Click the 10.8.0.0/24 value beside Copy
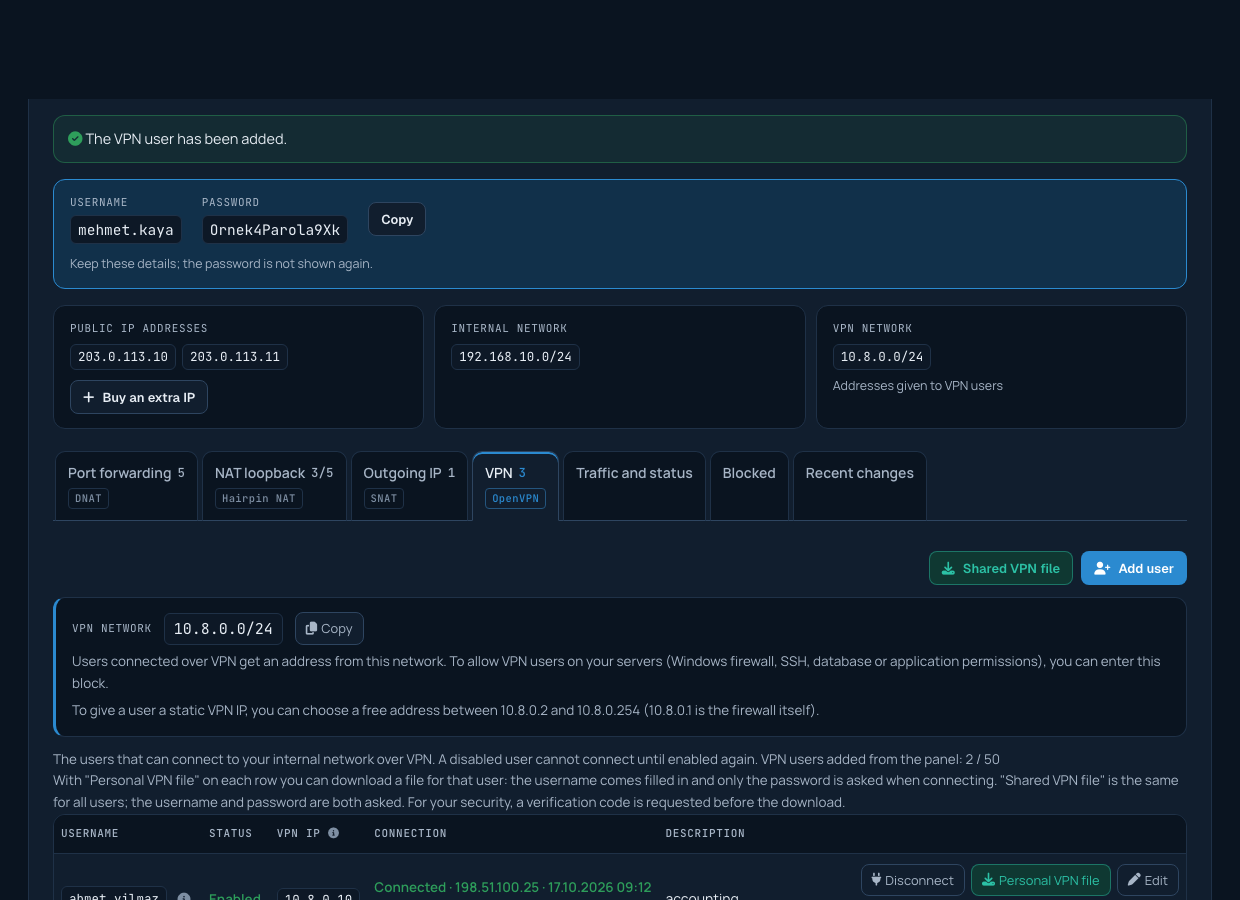Screen dimensions: 1240x900 (223, 628)
